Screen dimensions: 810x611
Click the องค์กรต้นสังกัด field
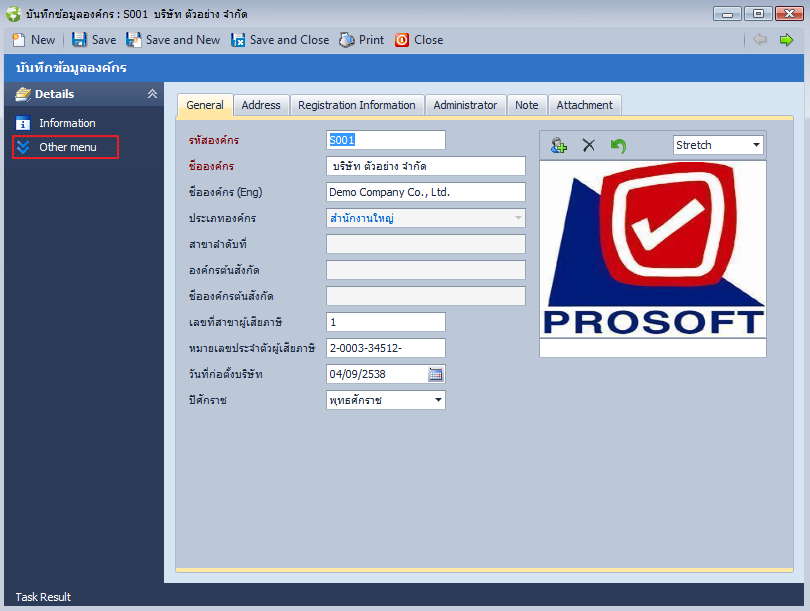(426, 270)
